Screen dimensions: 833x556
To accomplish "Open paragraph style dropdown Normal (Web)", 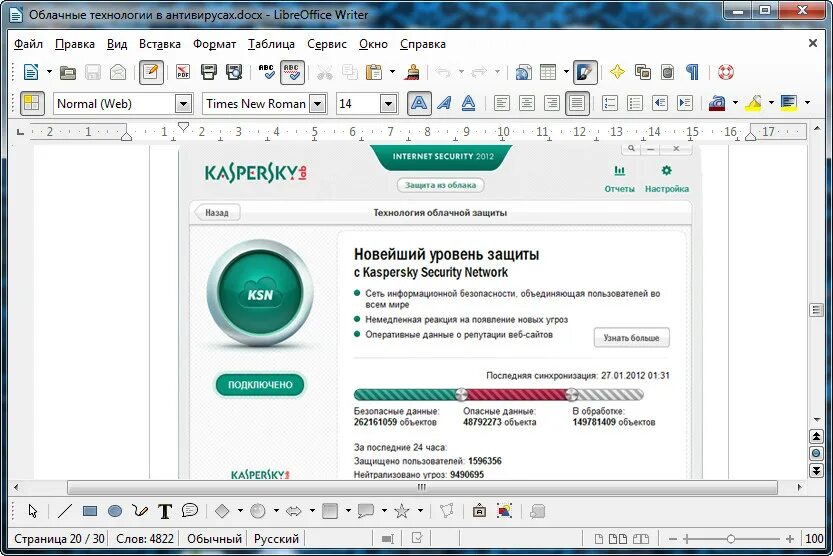I will tap(183, 104).
